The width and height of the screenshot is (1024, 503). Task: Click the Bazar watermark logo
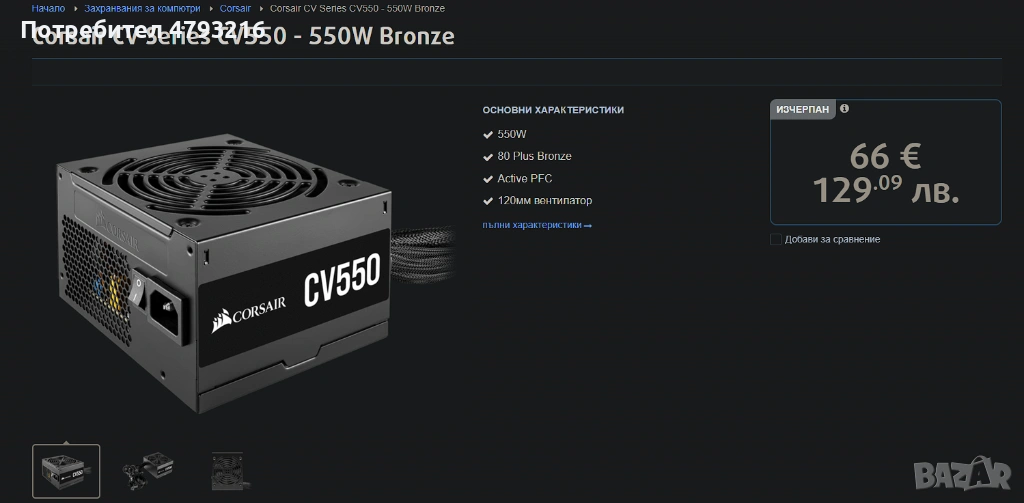(x=963, y=473)
